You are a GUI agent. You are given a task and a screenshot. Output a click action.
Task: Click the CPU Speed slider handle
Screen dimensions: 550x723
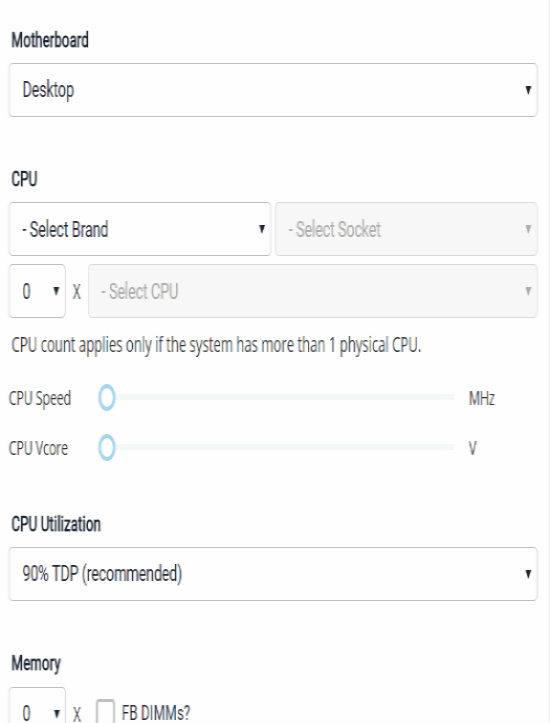(106, 397)
